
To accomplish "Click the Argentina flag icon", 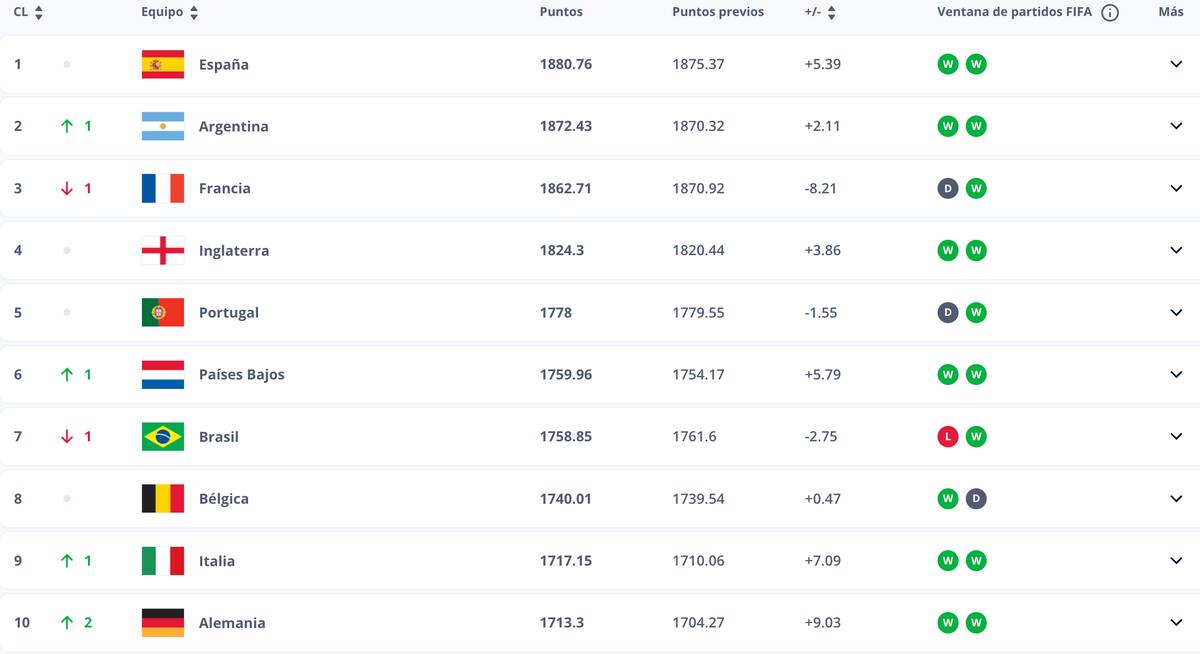I will 162,126.
